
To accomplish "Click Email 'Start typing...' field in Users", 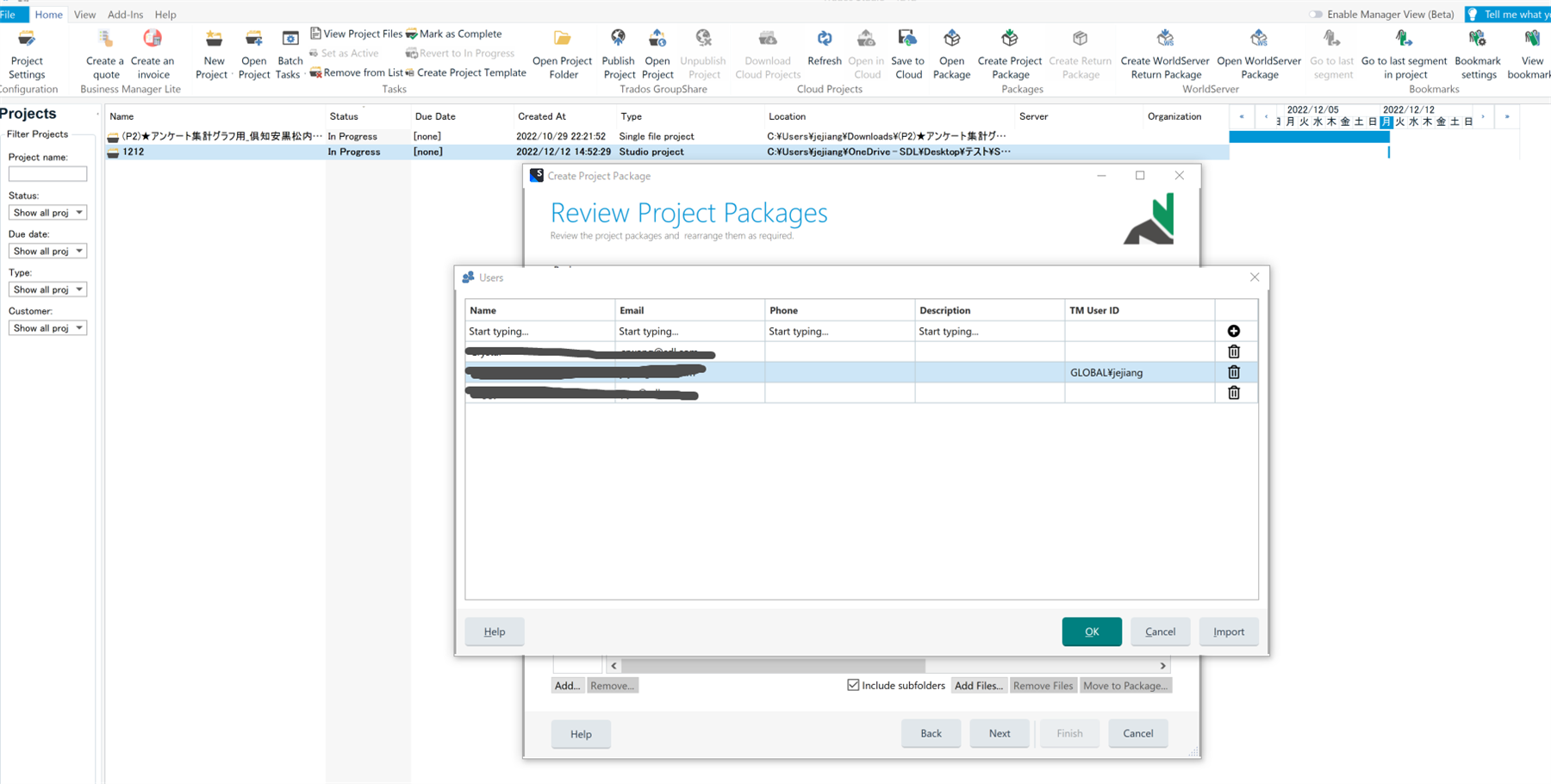I will coord(689,331).
